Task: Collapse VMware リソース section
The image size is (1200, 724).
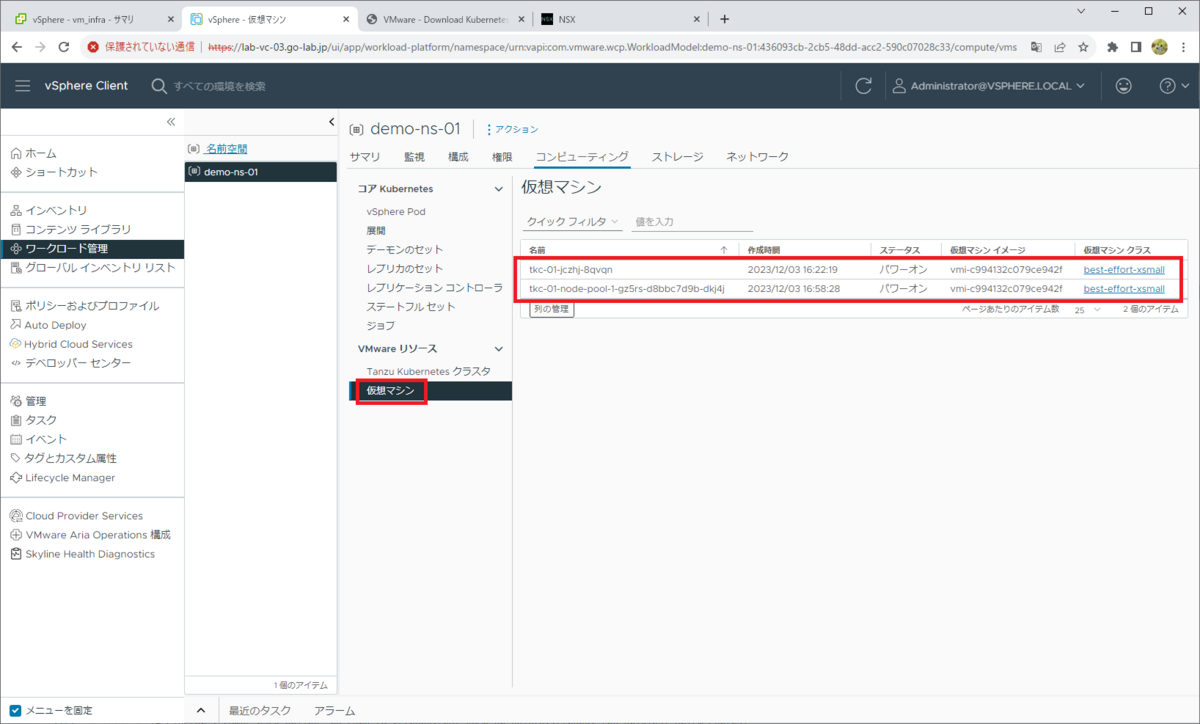Action: pos(499,349)
